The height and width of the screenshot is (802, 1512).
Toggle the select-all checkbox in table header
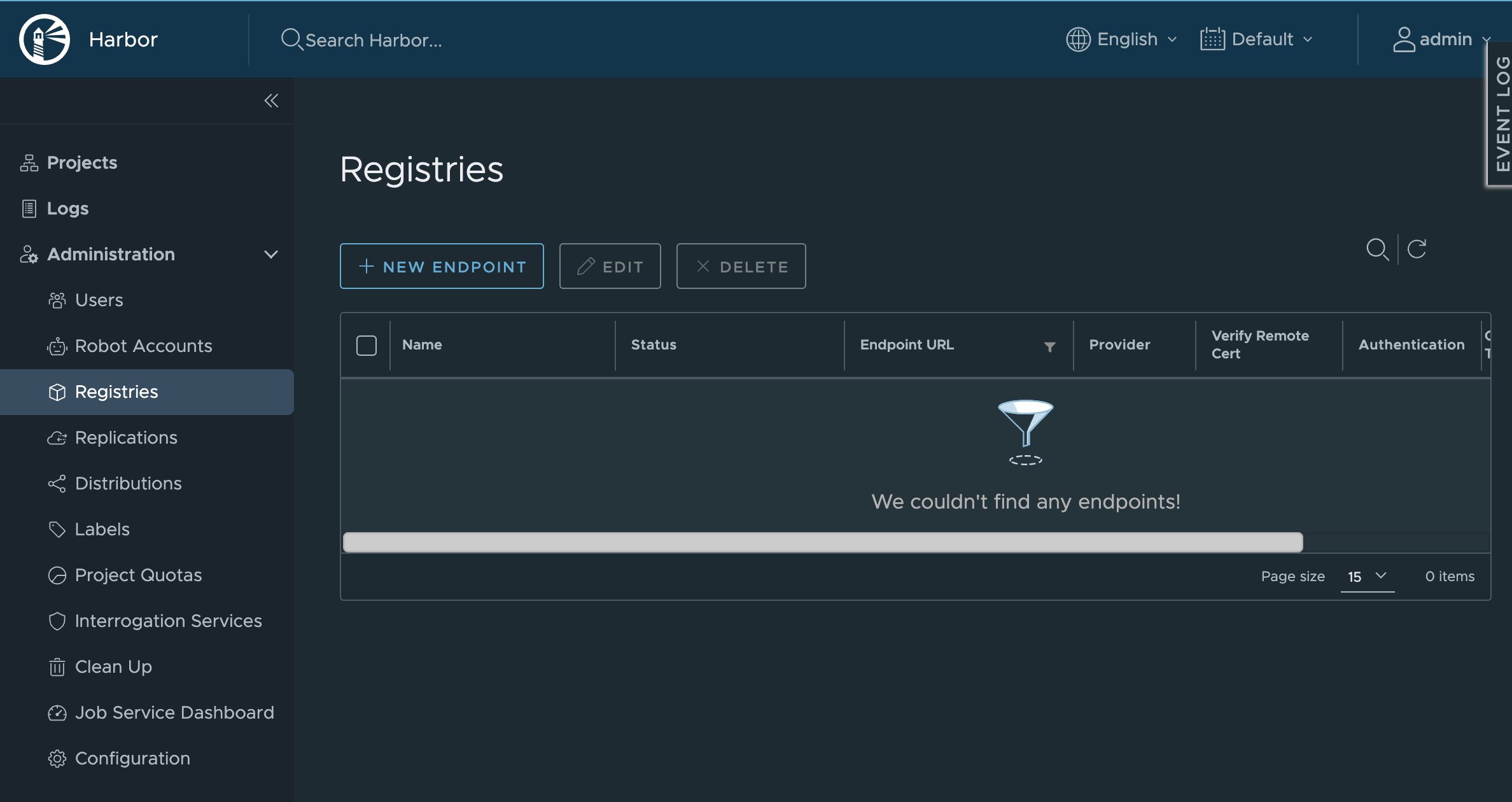367,346
